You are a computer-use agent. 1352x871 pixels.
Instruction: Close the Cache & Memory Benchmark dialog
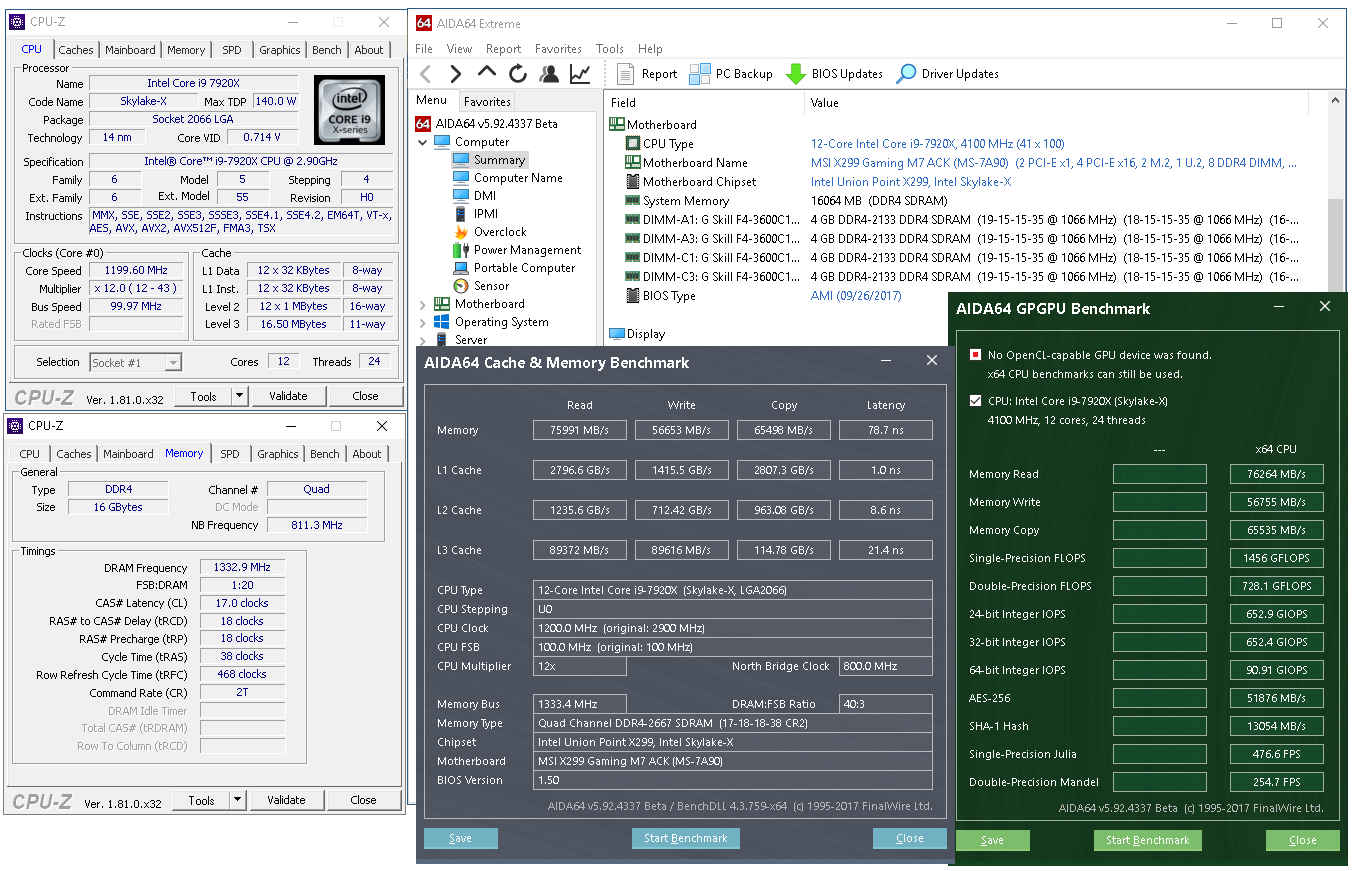[909, 838]
